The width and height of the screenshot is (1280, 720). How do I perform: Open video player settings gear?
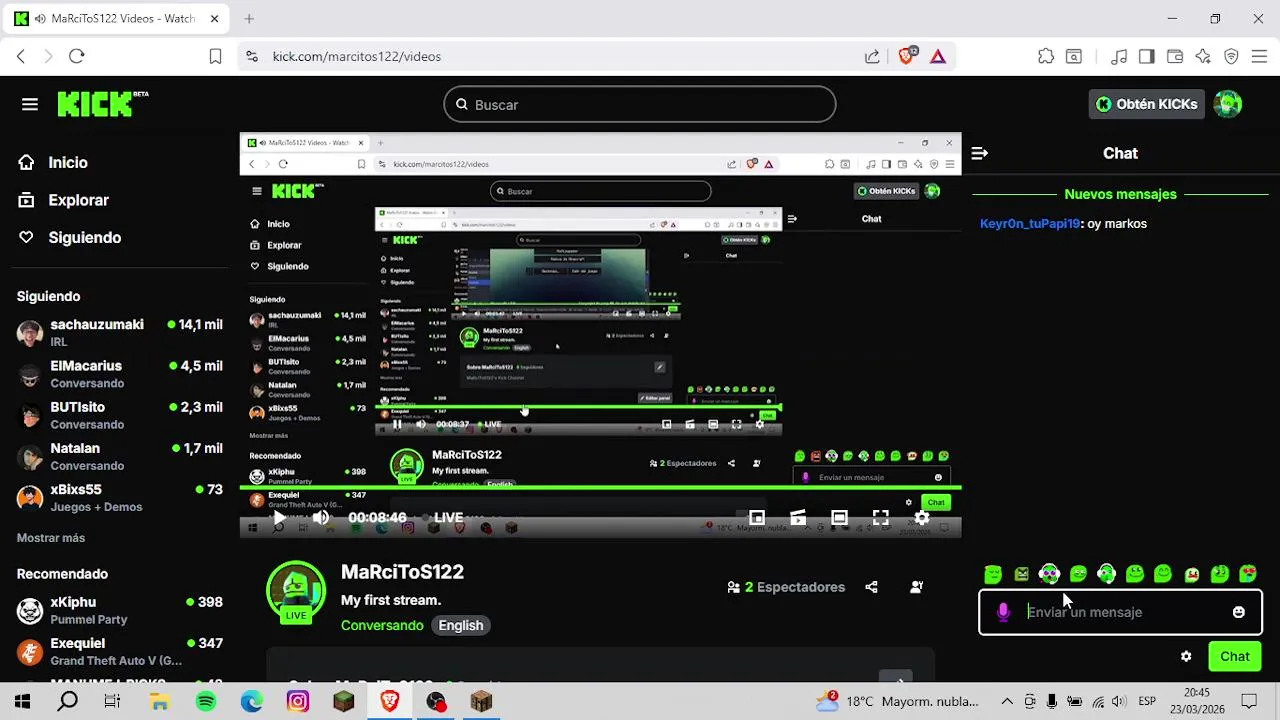click(922, 518)
